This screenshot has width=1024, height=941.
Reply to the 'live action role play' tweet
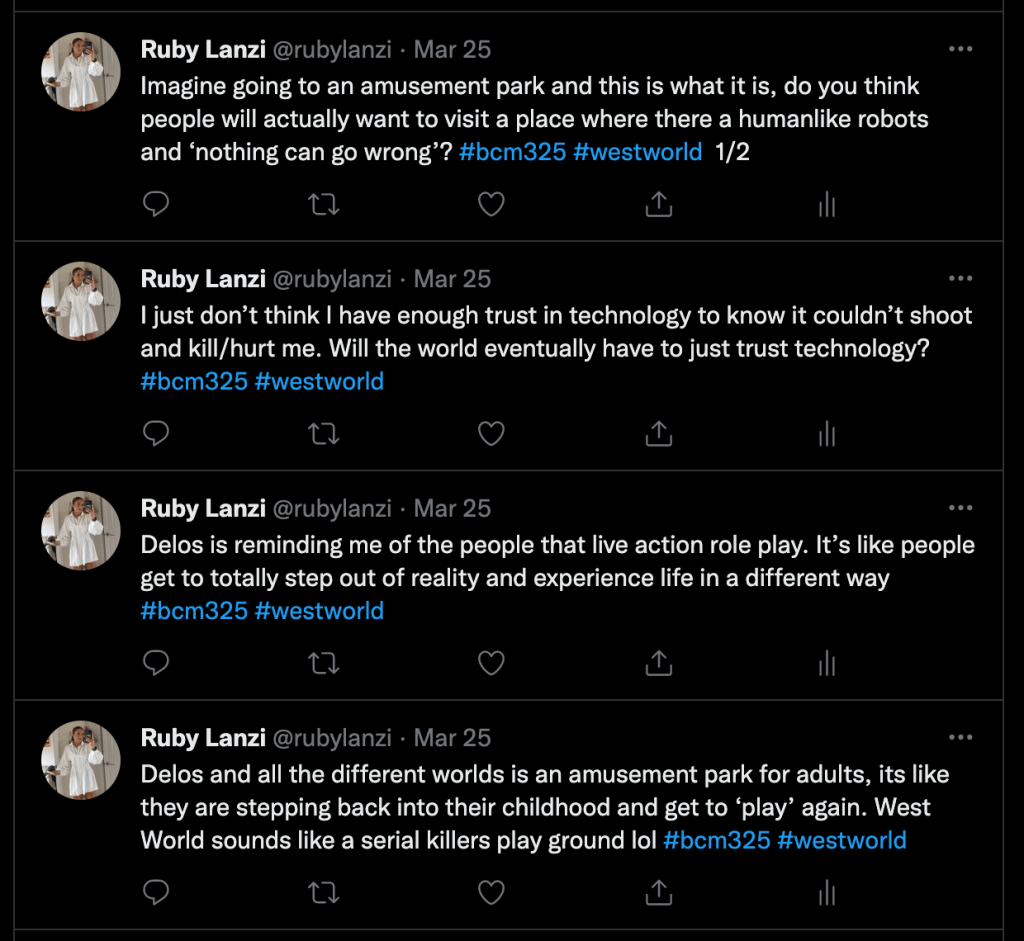click(x=155, y=662)
